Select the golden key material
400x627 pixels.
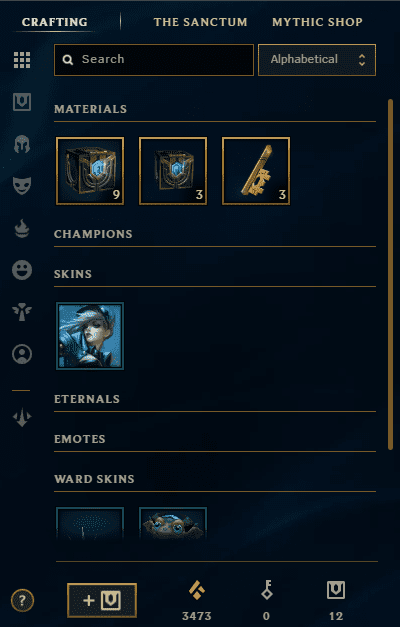click(256, 171)
